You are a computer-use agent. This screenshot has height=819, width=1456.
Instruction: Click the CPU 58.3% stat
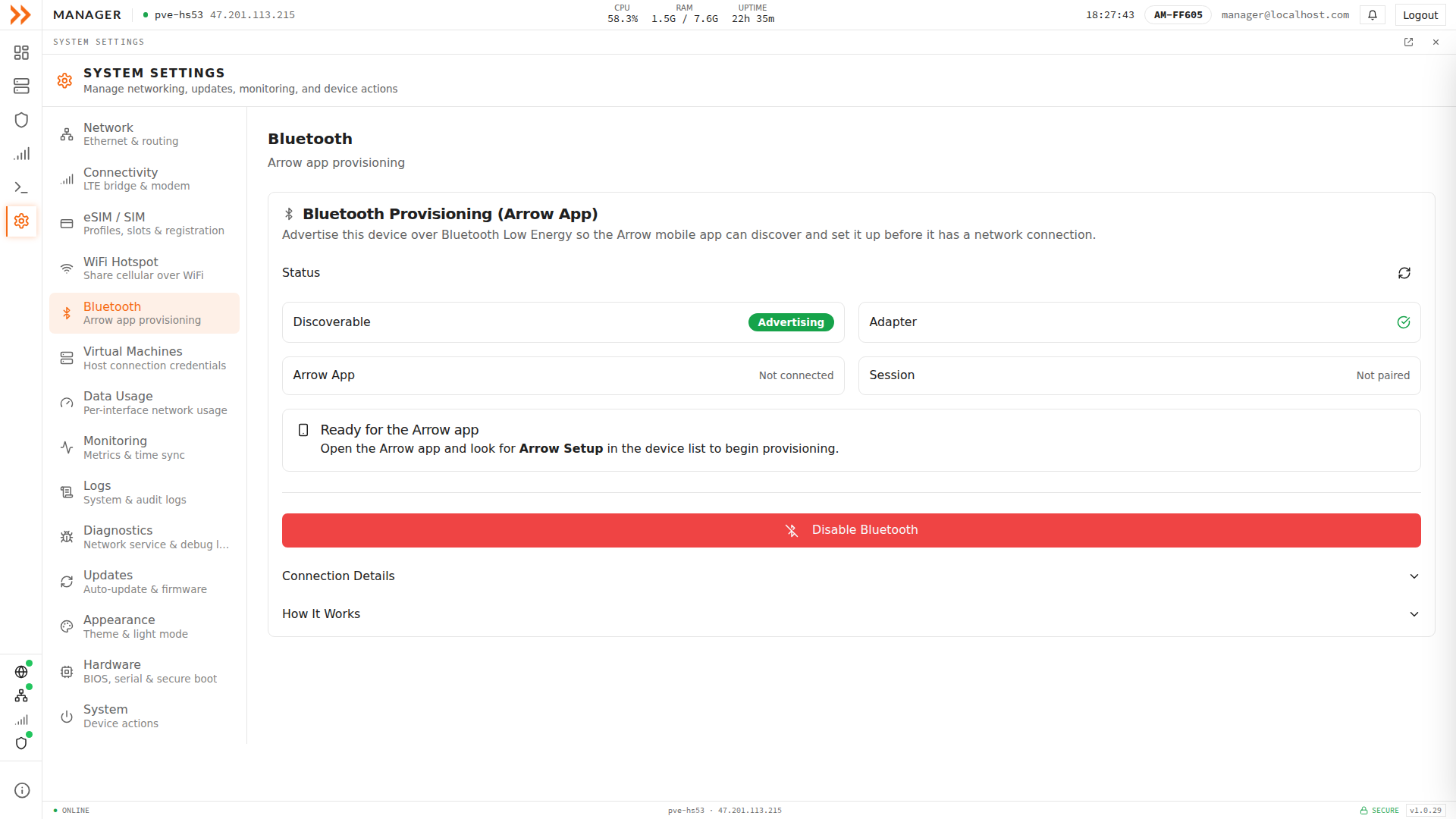point(623,14)
